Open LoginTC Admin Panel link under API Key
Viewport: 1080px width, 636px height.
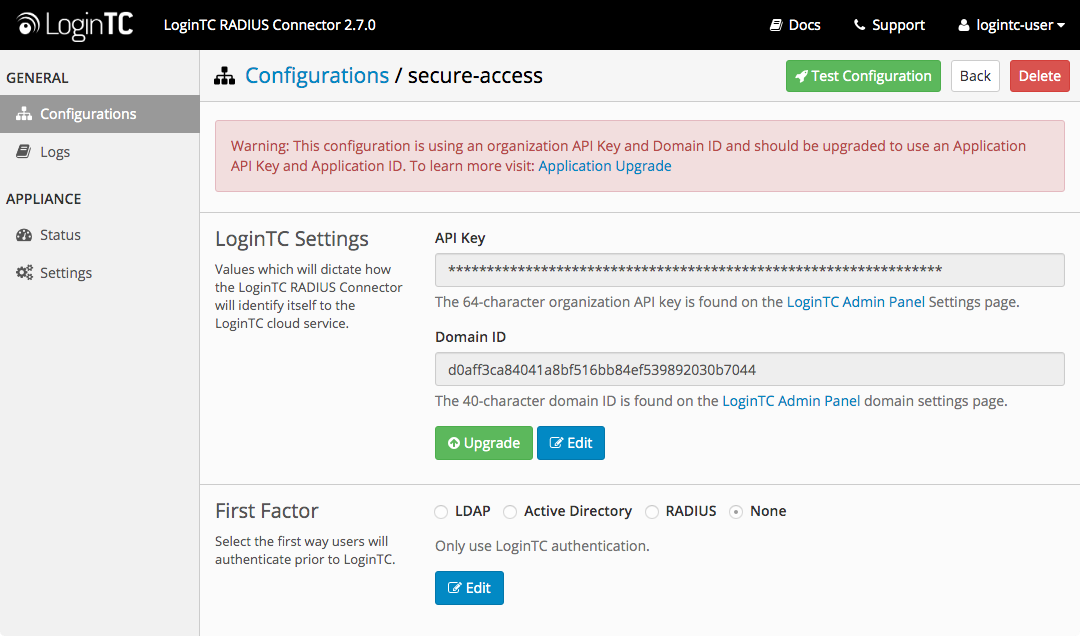pos(855,302)
